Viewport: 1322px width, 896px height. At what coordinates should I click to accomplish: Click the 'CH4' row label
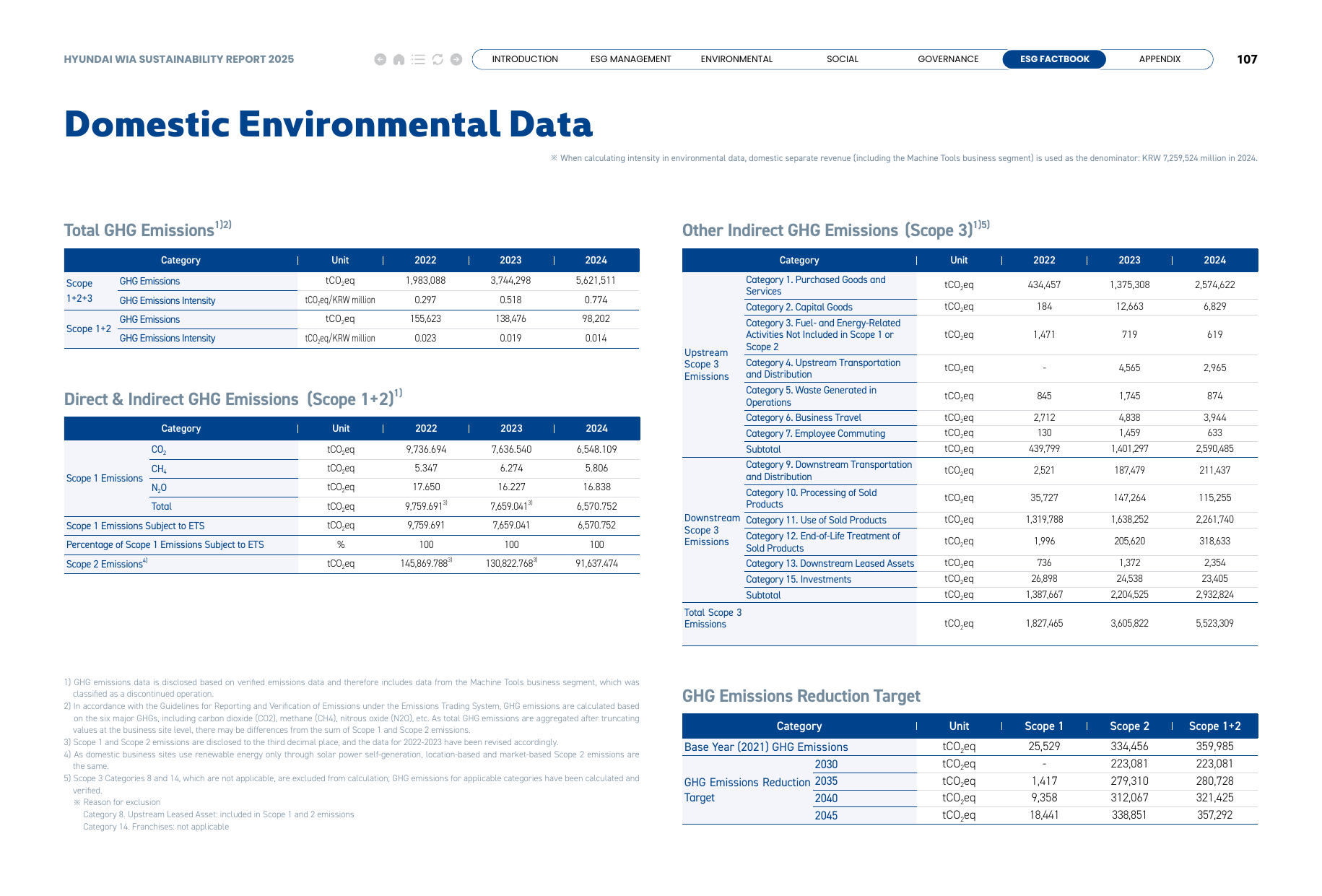(159, 469)
